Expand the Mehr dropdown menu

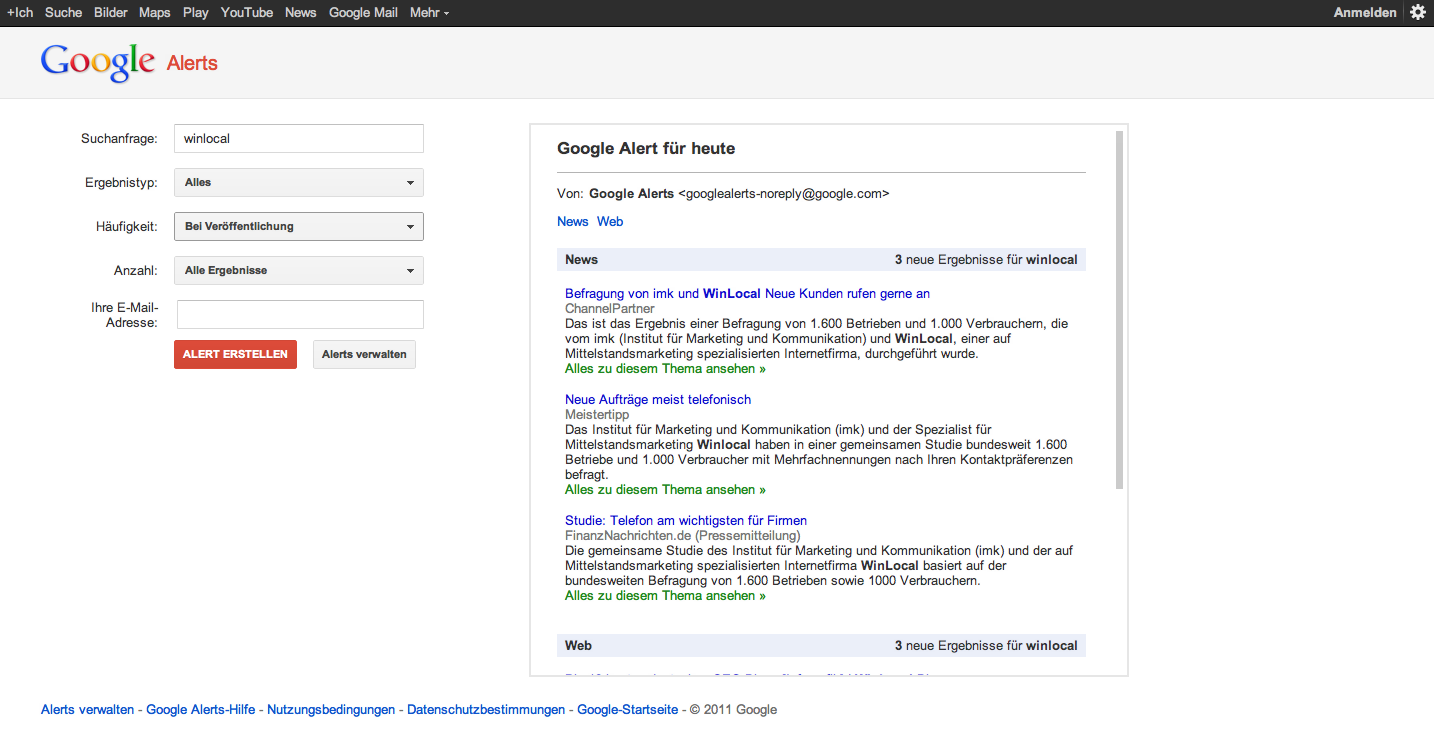click(x=429, y=12)
